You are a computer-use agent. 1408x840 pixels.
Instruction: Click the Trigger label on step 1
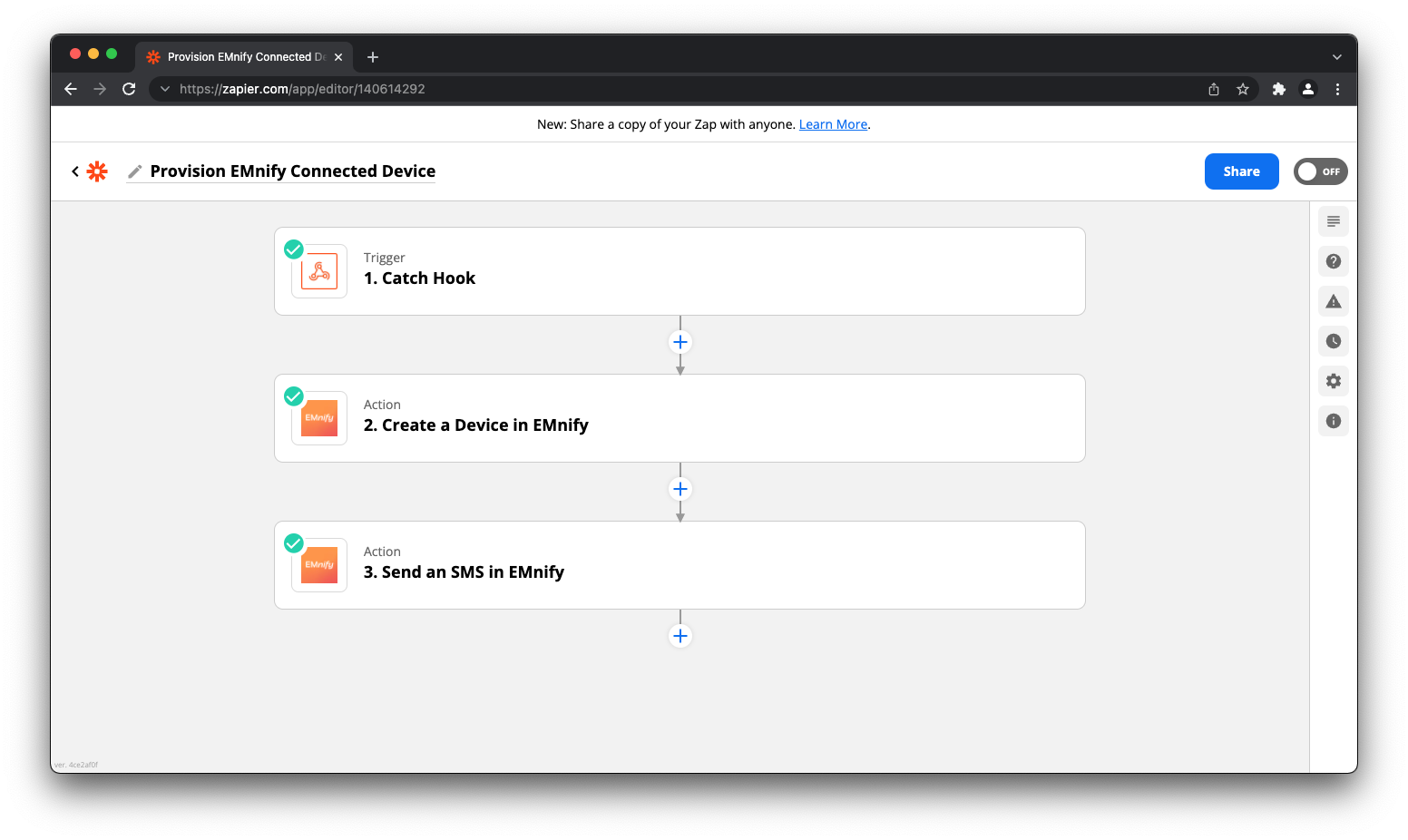pos(385,258)
